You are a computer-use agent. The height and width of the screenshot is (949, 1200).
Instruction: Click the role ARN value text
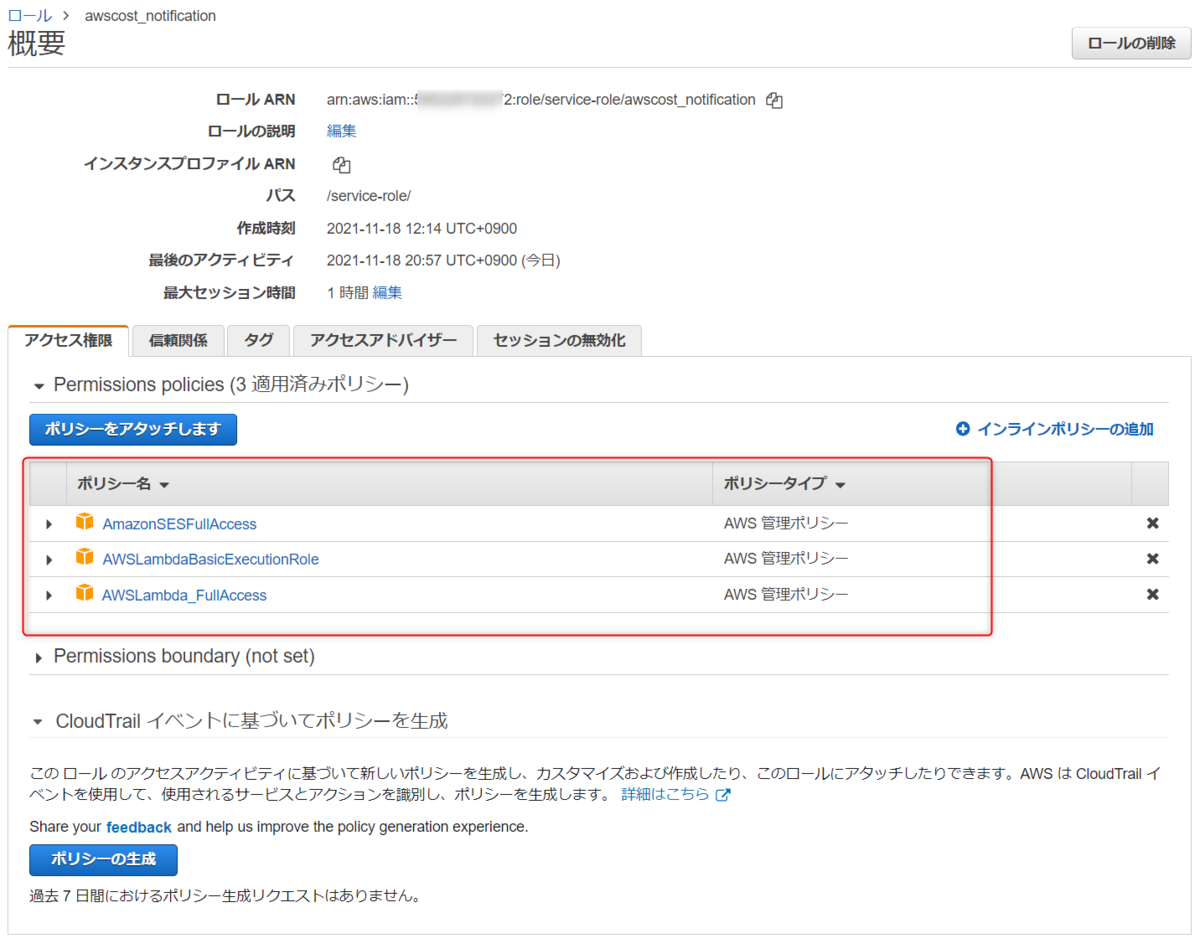tap(541, 100)
